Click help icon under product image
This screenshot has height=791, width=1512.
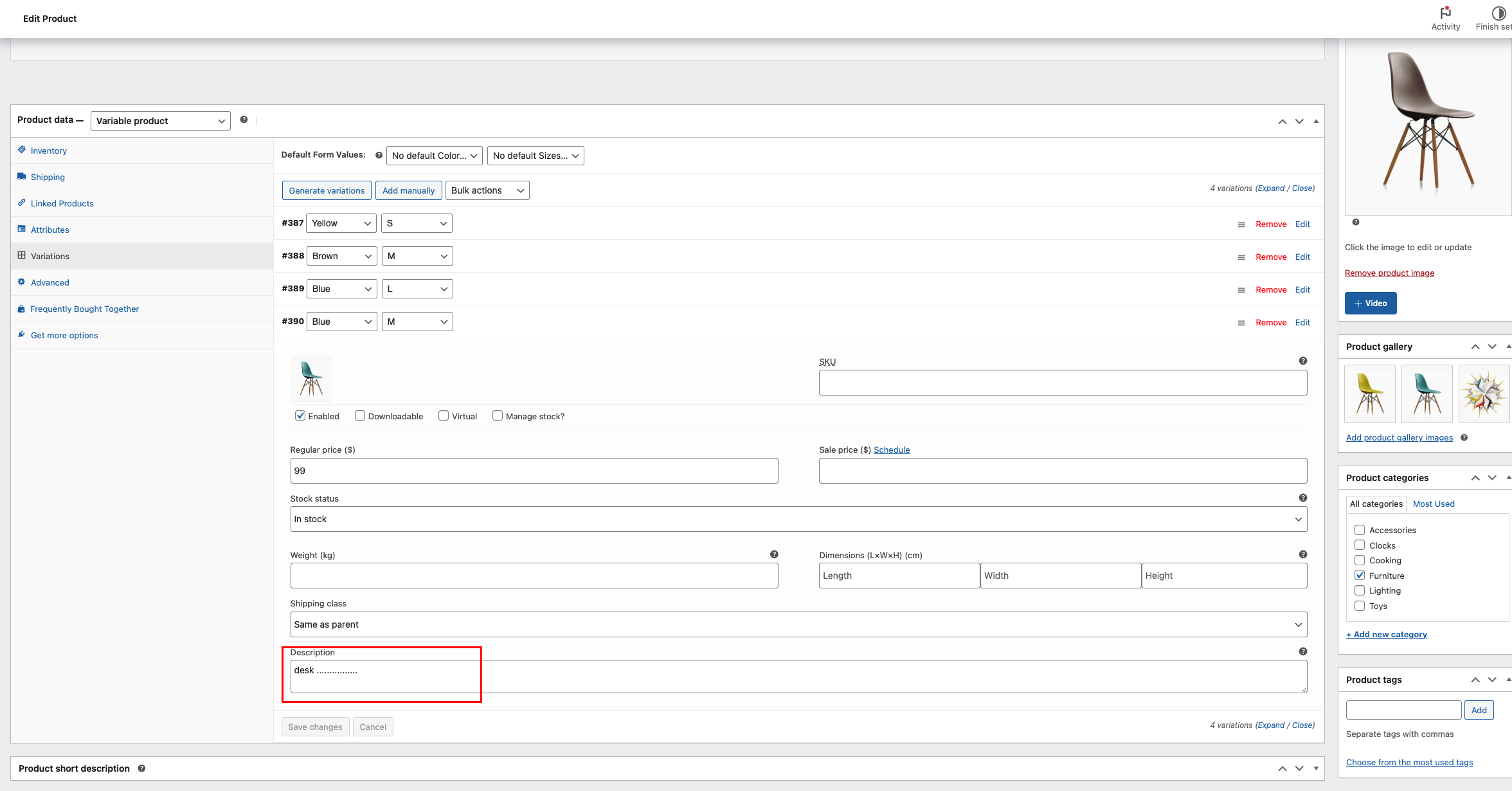tap(1356, 222)
